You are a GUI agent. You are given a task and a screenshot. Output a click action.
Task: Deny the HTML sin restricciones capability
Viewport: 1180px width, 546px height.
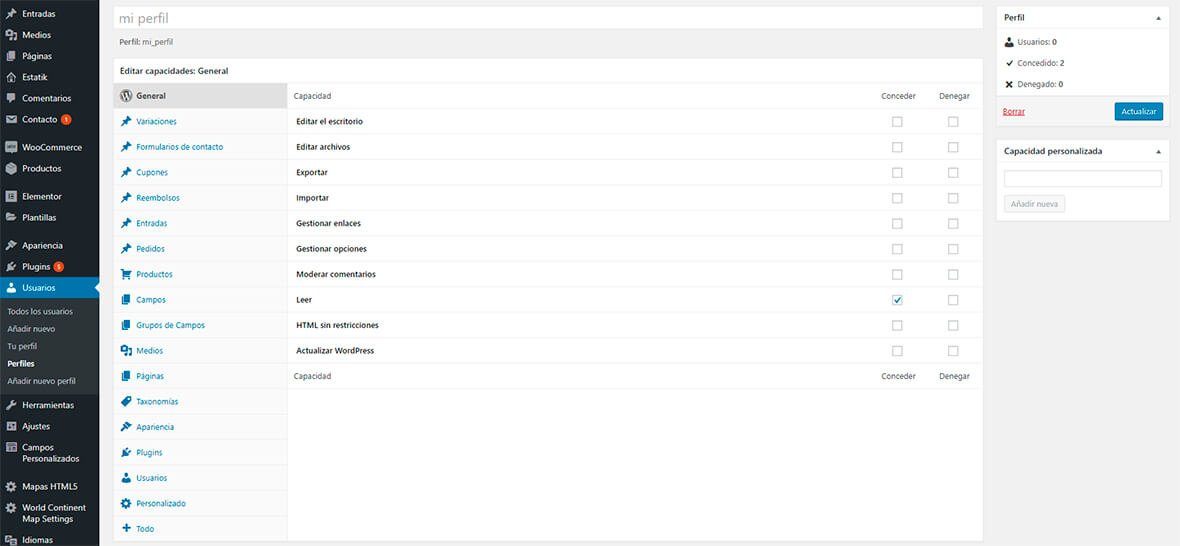pyautogui.click(x=953, y=326)
